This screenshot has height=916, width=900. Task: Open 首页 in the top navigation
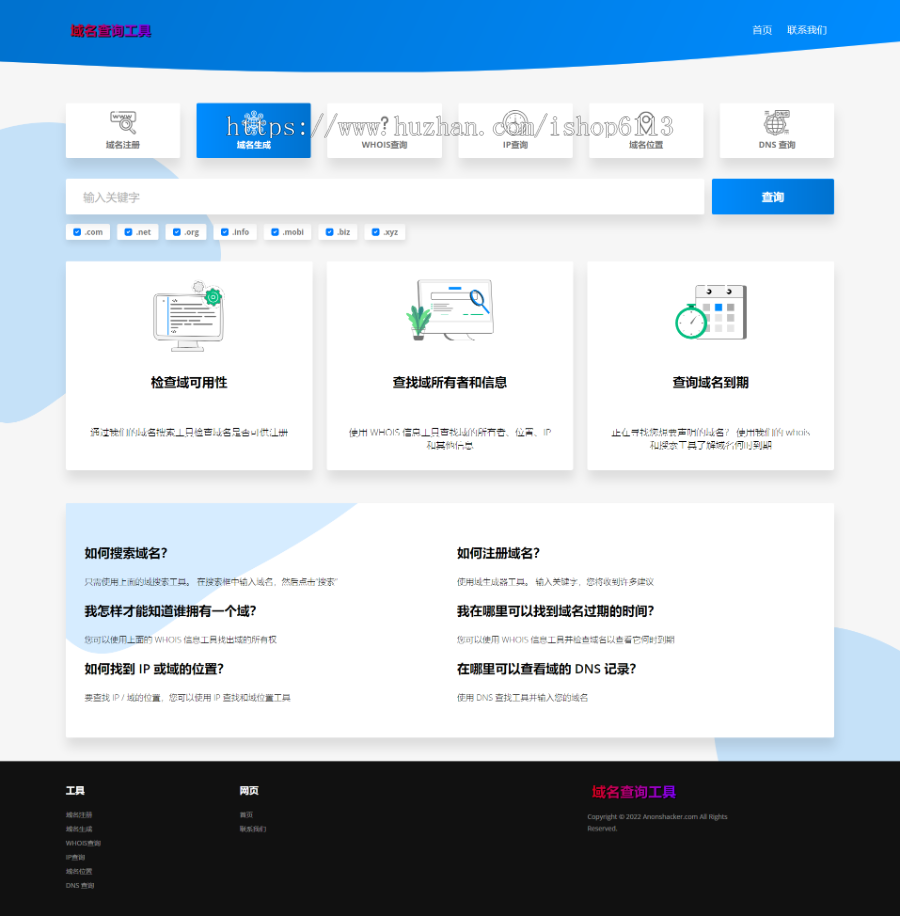(762, 30)
